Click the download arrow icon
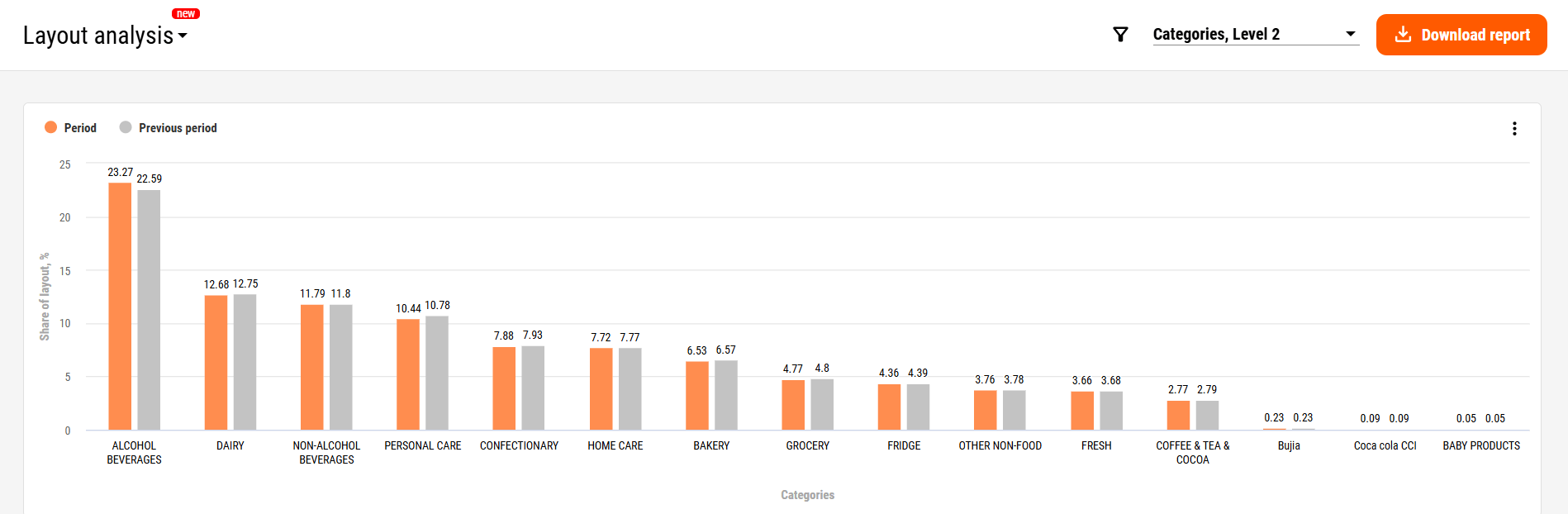The height and width of the screenshot is (514, 1568). [1403, 35]
